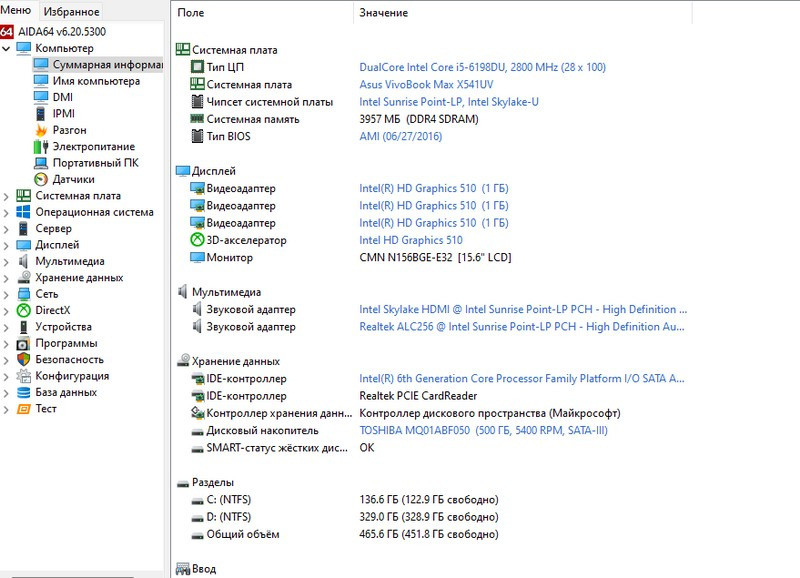This screenshot has width=800, height=578.
Task: Click the Мультимедиа speaker icon in tree
Action: [x=24, y=261]
